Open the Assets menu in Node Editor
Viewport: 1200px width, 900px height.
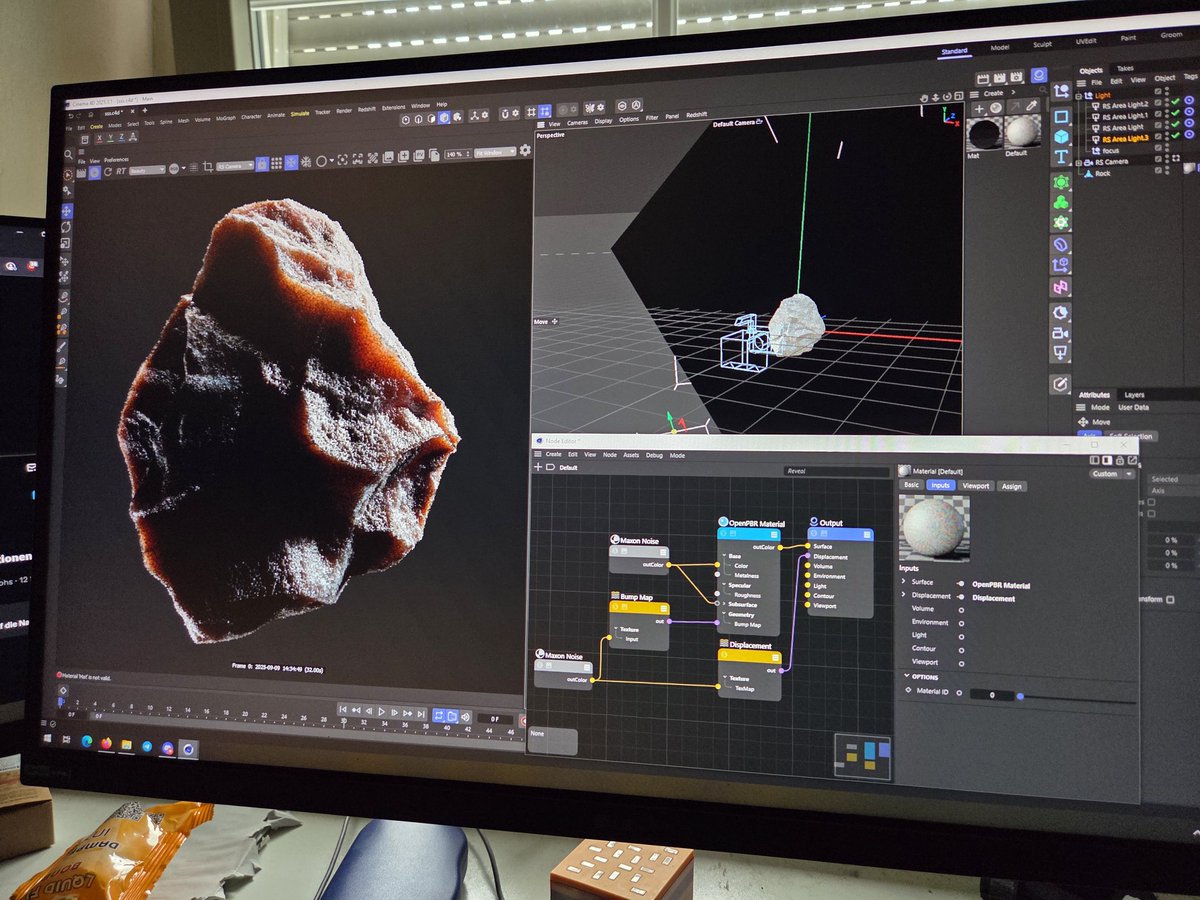631,455
